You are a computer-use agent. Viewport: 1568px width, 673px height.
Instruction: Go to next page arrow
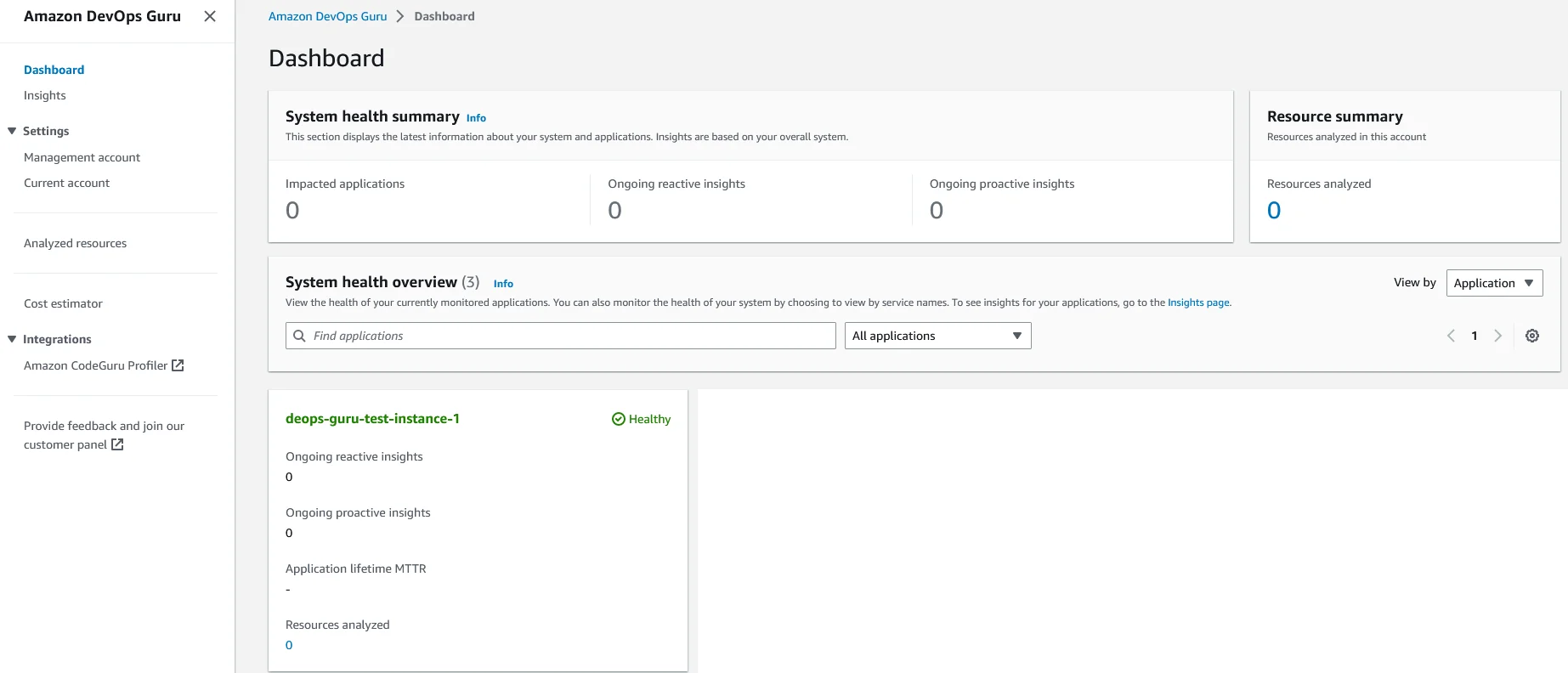1497,336
